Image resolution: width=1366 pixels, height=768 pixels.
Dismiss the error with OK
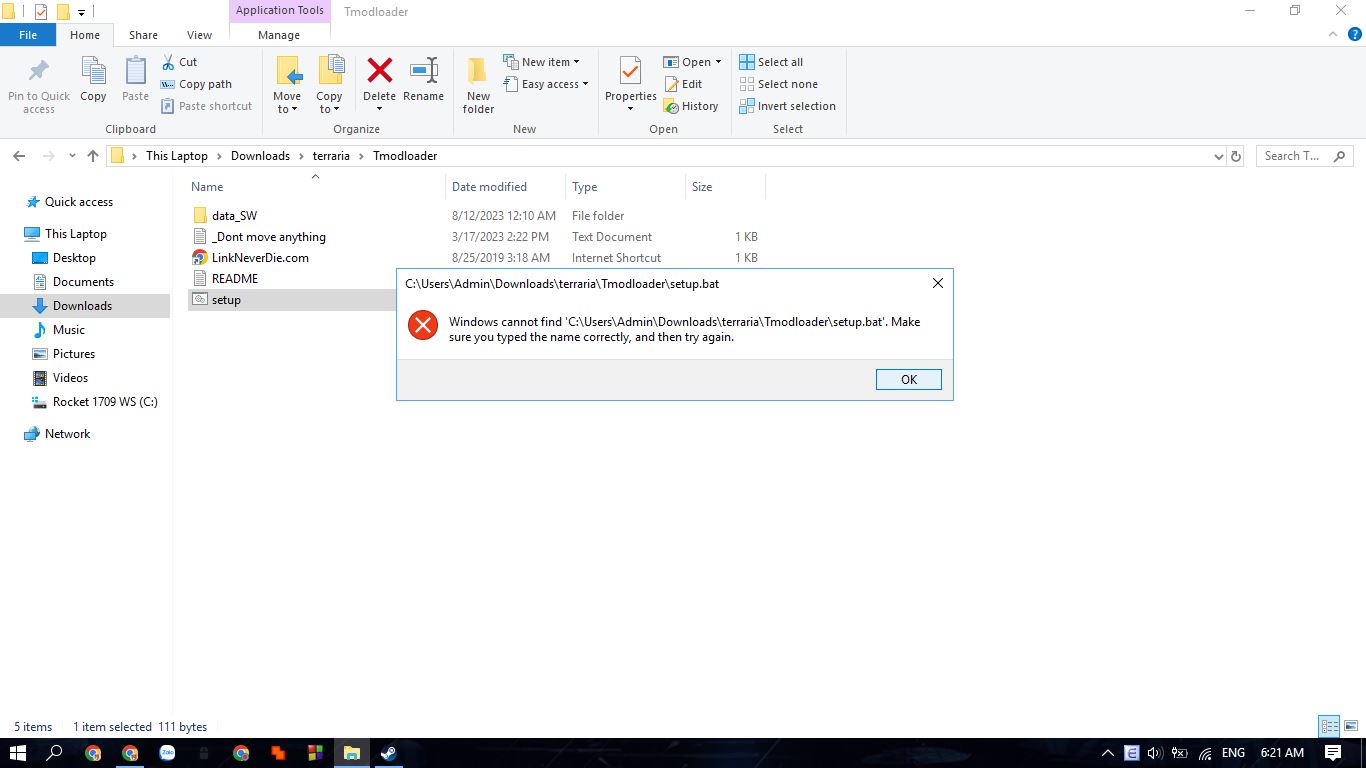(907, 379)
